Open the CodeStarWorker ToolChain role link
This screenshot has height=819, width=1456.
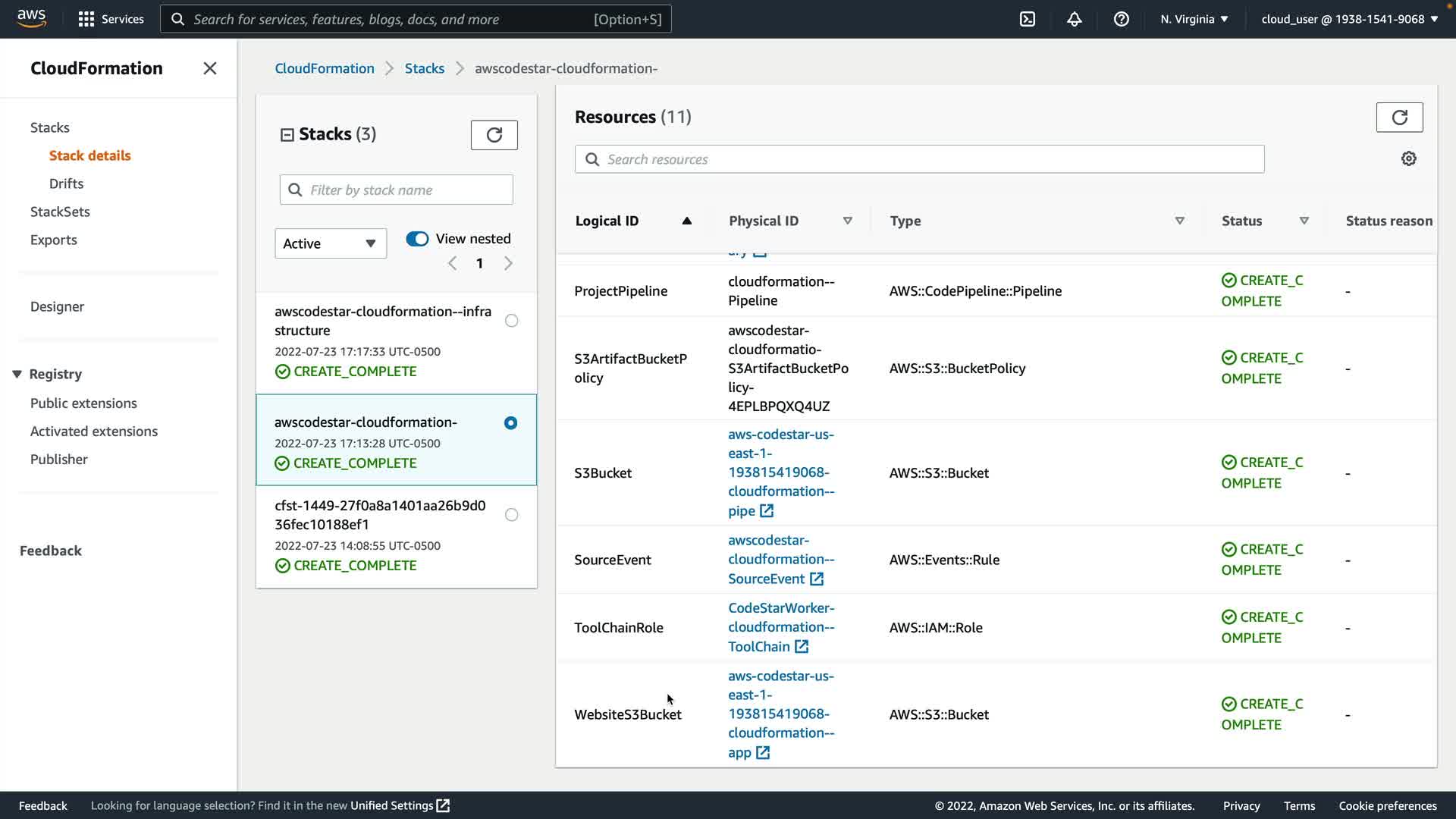click(780, 627)
